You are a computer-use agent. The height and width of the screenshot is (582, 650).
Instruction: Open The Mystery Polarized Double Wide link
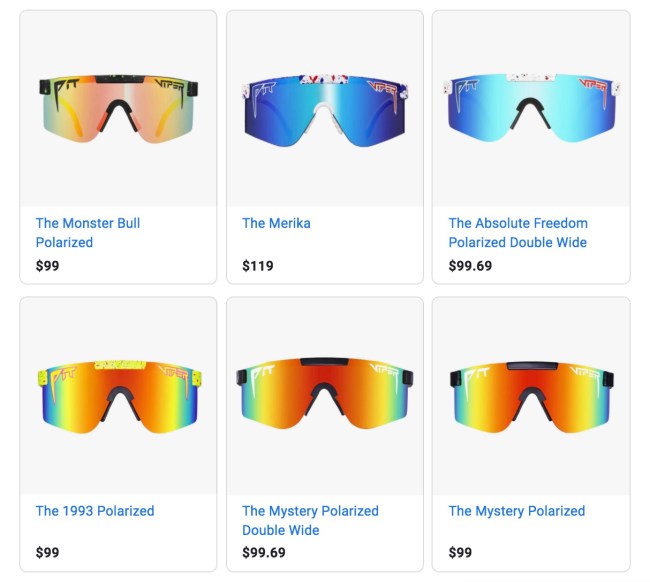coord(310,520)
